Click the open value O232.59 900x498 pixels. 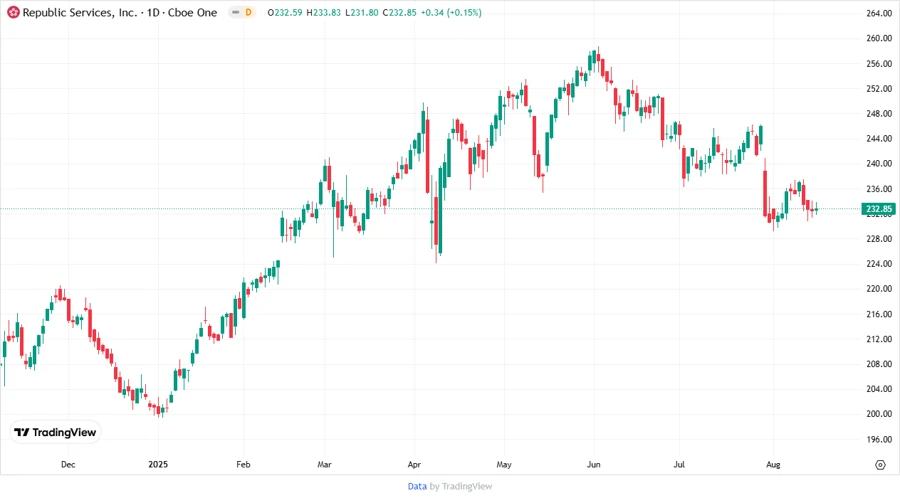(x=285, y=13)
